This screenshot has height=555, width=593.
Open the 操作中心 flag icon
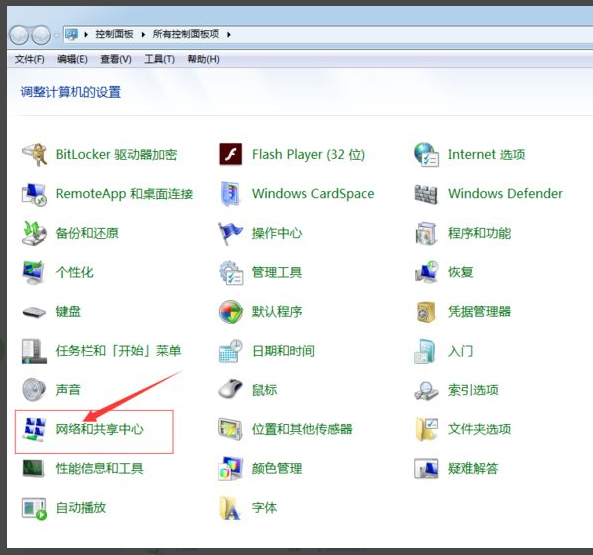click(231, 233)
